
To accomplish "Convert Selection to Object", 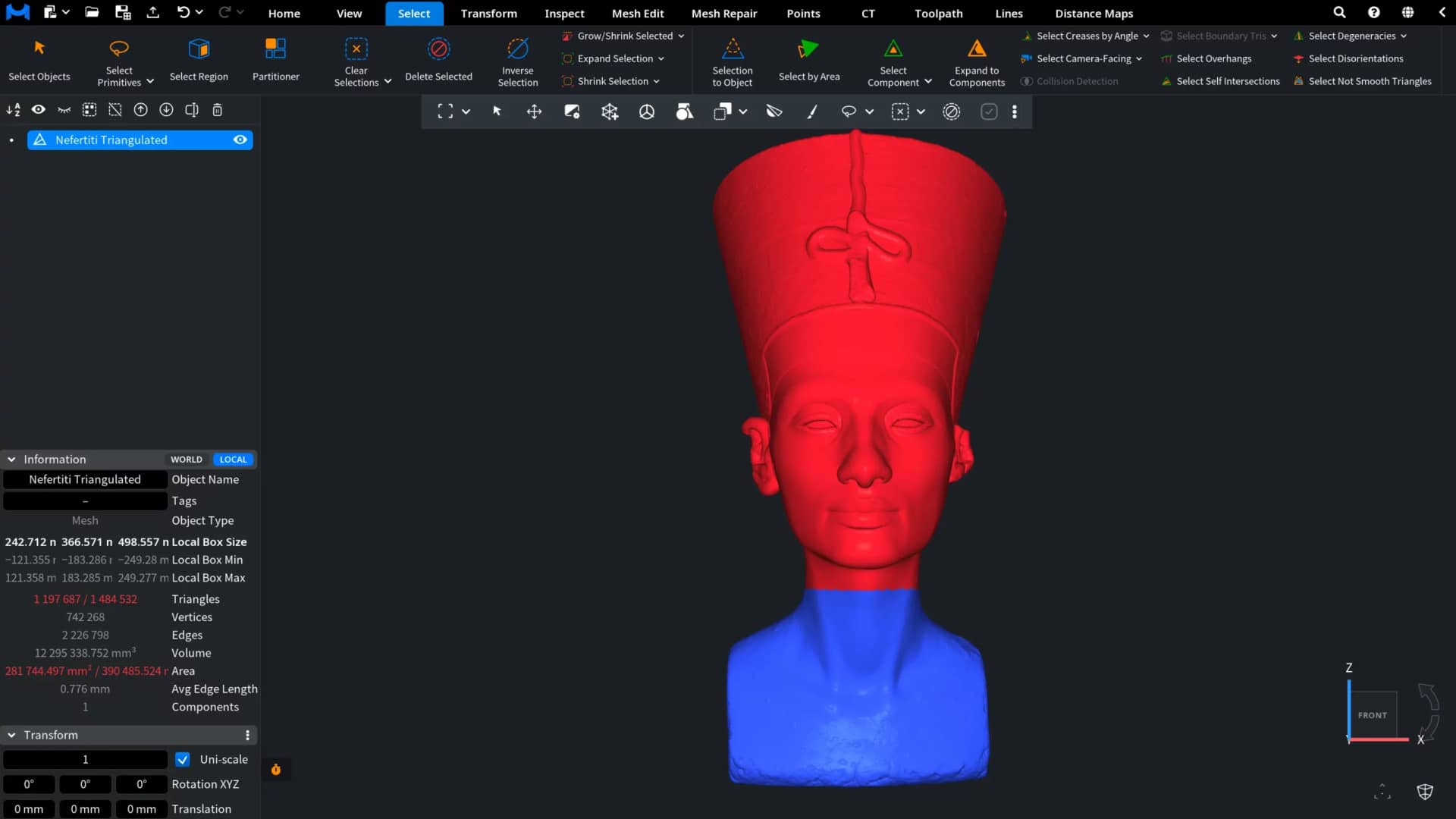I will [x=733, y=62].
